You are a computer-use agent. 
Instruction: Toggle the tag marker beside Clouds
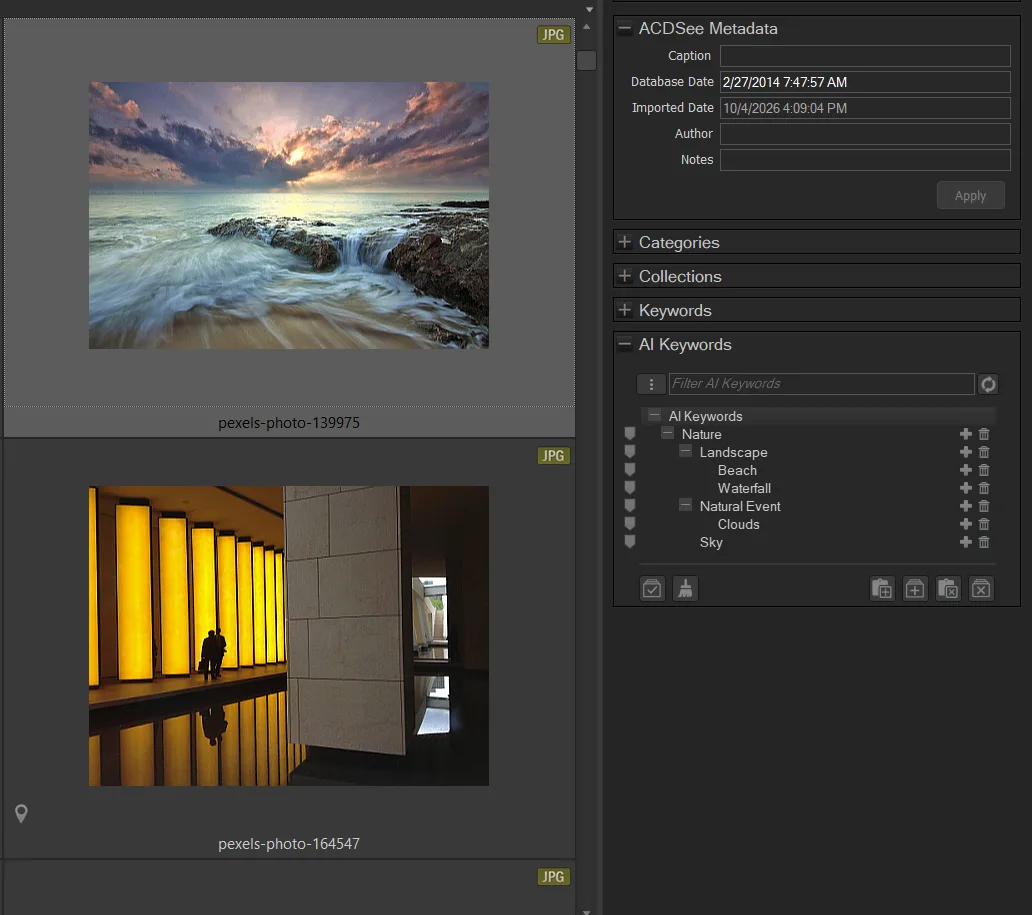point(630,523)
